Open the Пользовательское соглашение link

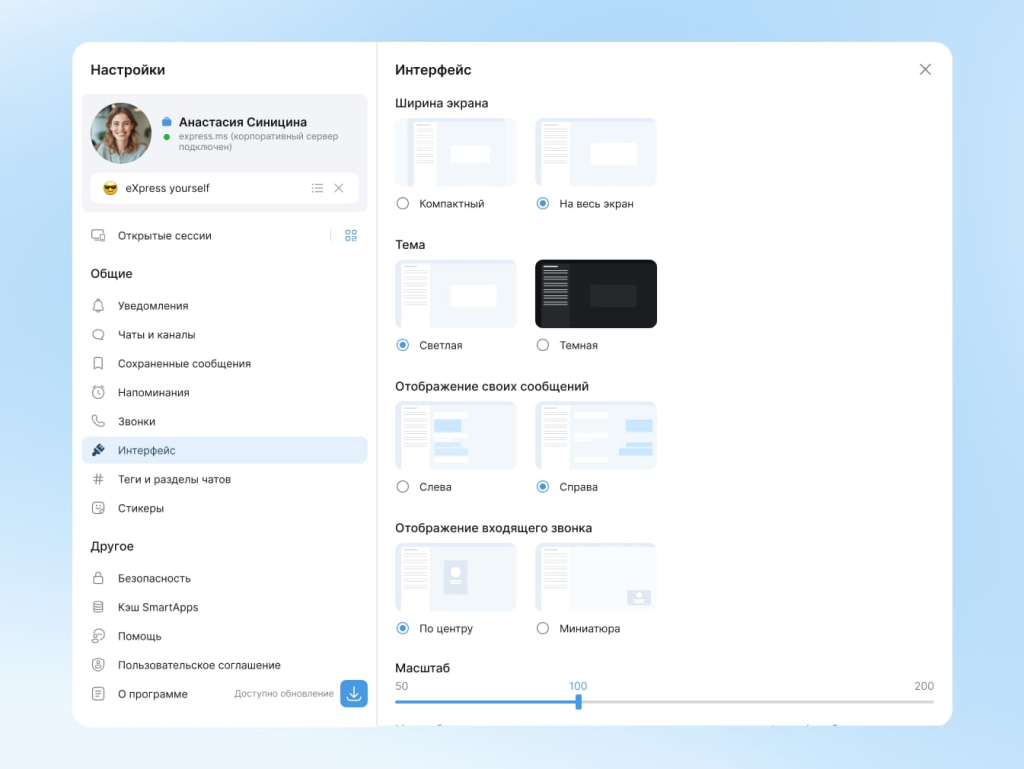[x=199, y=665]
